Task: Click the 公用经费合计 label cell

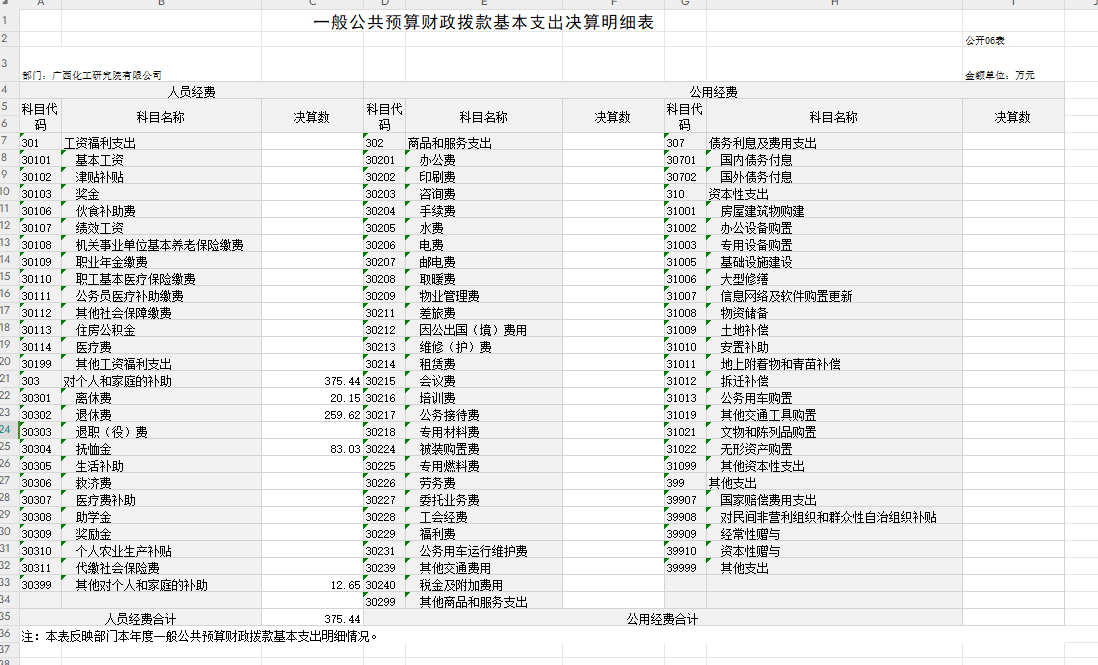Action: click(662, 619)
